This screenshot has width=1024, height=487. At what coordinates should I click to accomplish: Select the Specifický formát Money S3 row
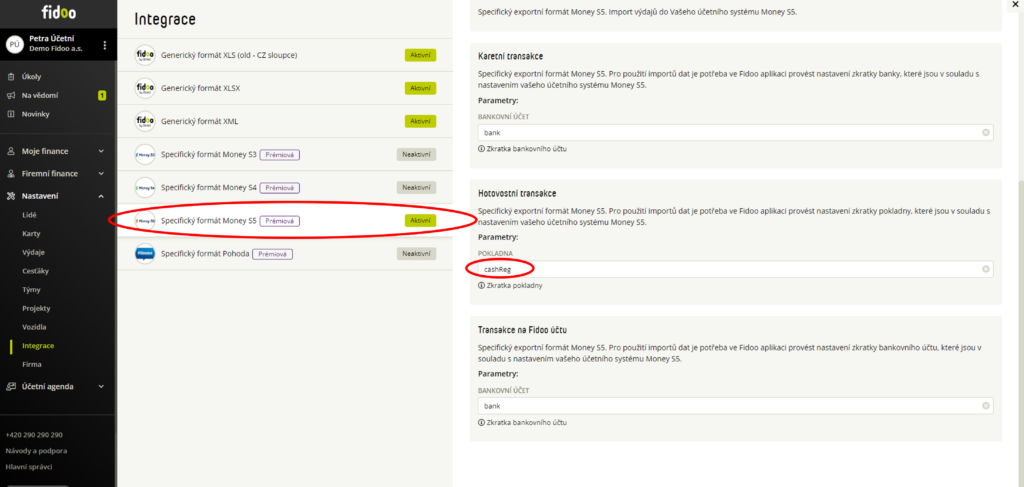(x=285, y=155)
